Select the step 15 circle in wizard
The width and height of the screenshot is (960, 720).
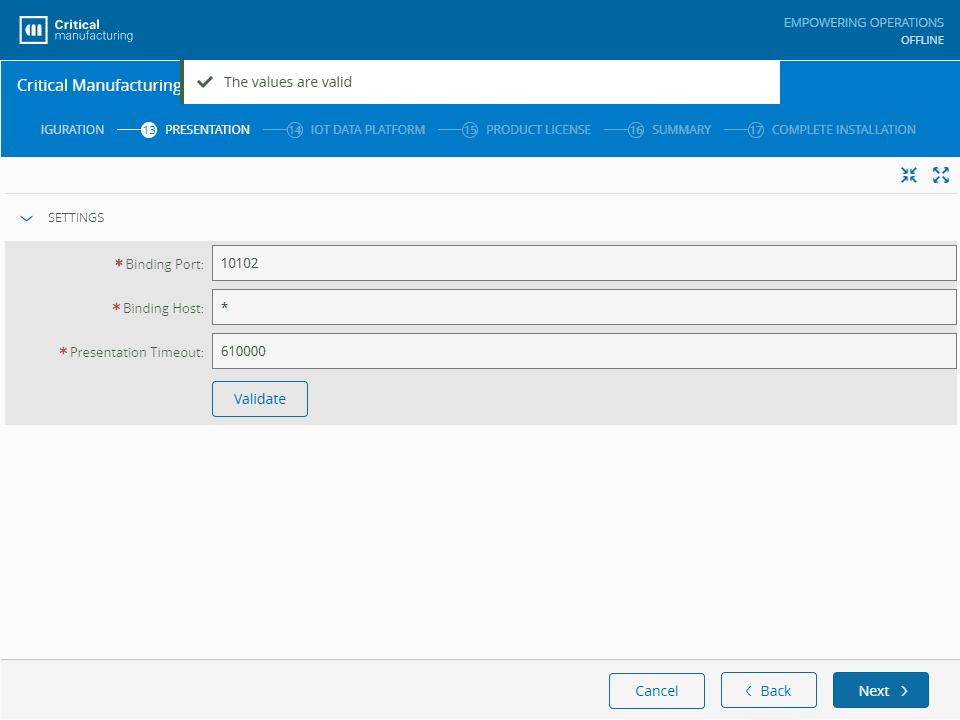pyautogui.click(x=470, y=130)
